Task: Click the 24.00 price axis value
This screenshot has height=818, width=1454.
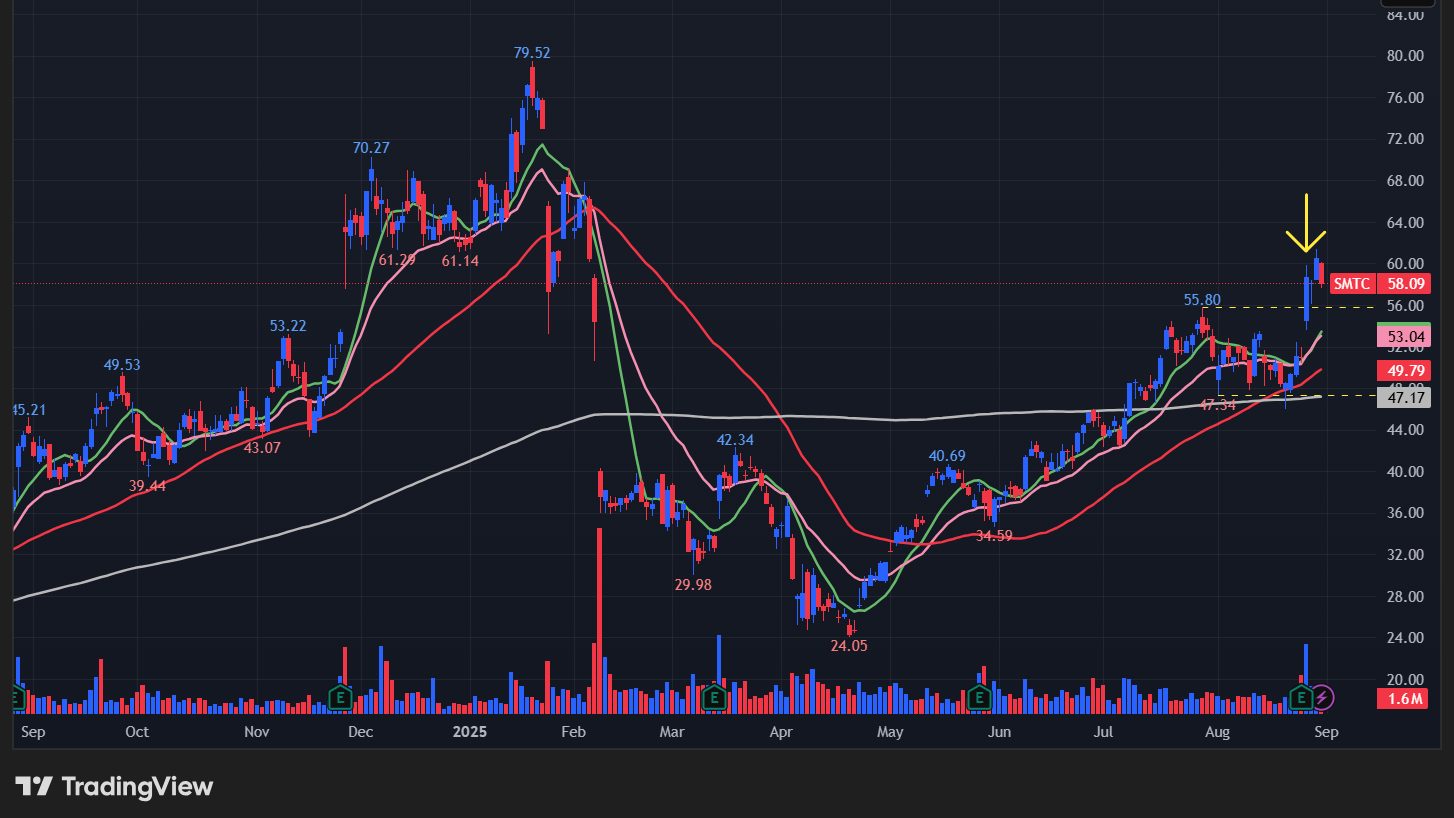Action: point(1403,638)
